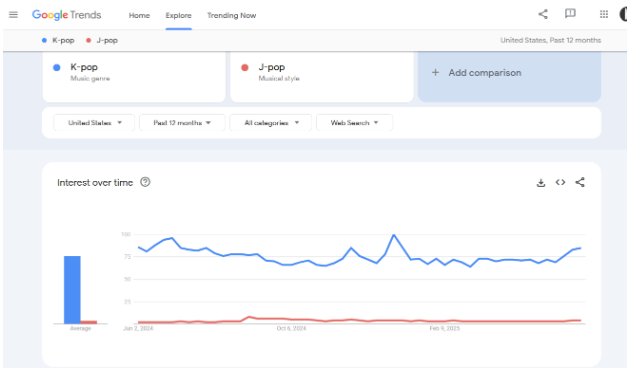This screenshot has height=377, width=629.
Task: Click the K-pop peak at 100
Action: (394, 235)
